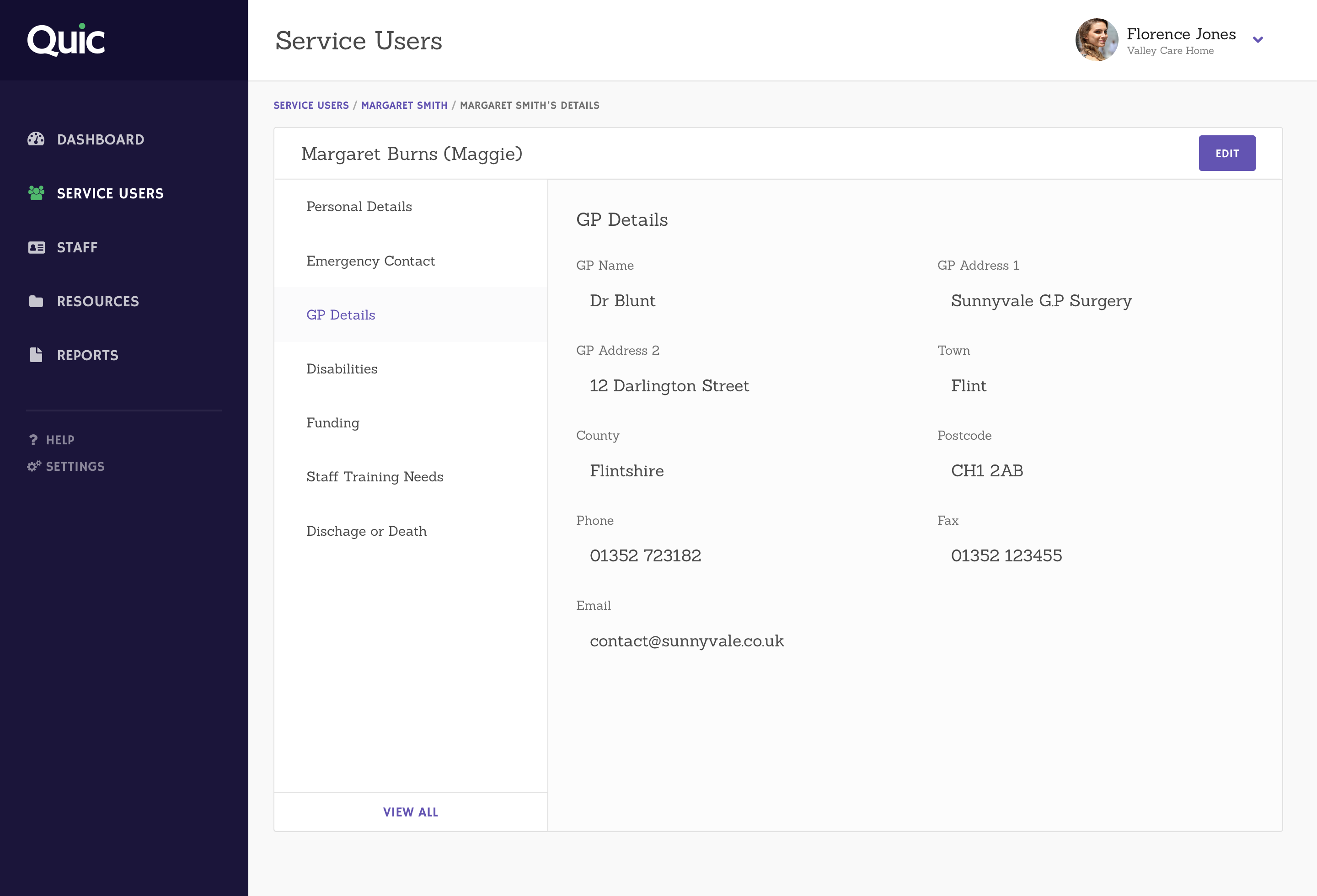The image size is (1317, 896).
Task: Click the 12 Darlington Street value
Action: 669,386
